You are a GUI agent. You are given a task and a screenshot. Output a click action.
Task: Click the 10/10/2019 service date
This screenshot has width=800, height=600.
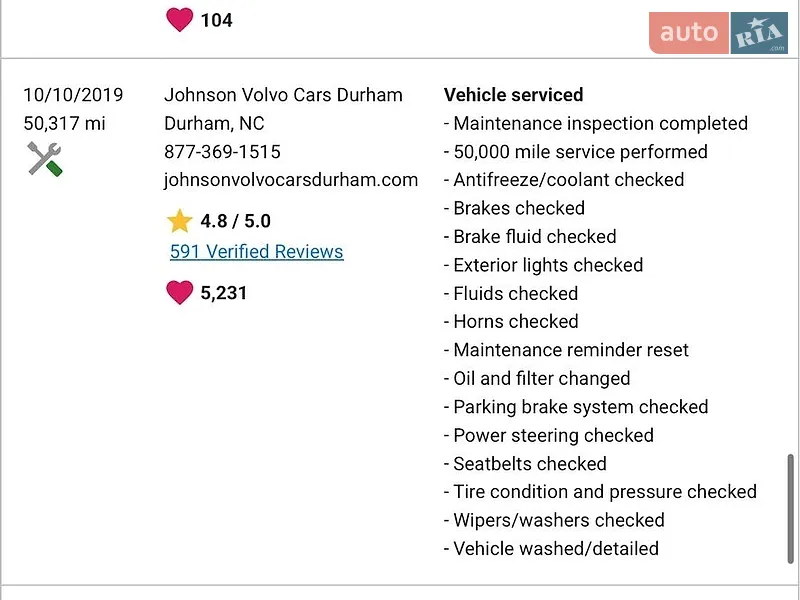(x=73, y=95)
